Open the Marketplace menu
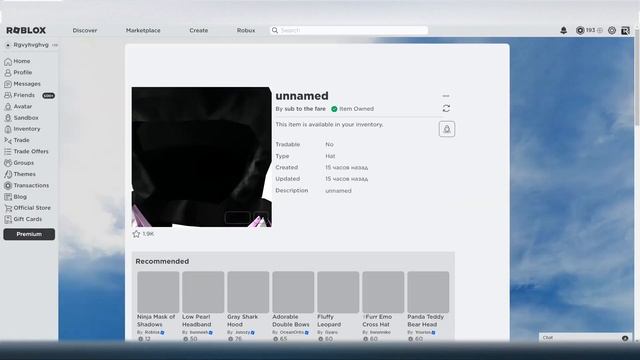 pos(143,30)
